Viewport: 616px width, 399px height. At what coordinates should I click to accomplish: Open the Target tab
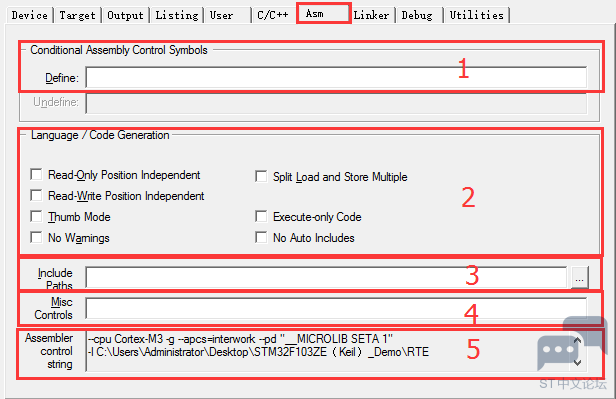[x=78, y=15]
